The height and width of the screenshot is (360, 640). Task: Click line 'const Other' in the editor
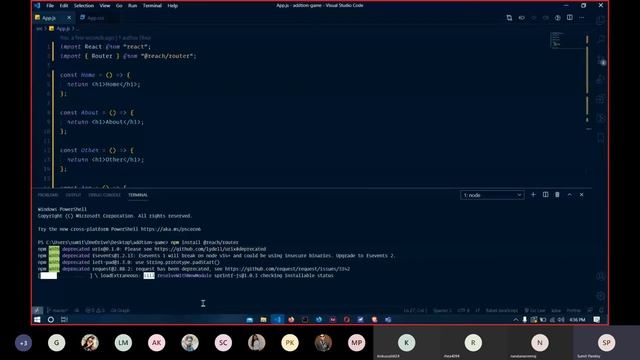[x=97, y=150]
